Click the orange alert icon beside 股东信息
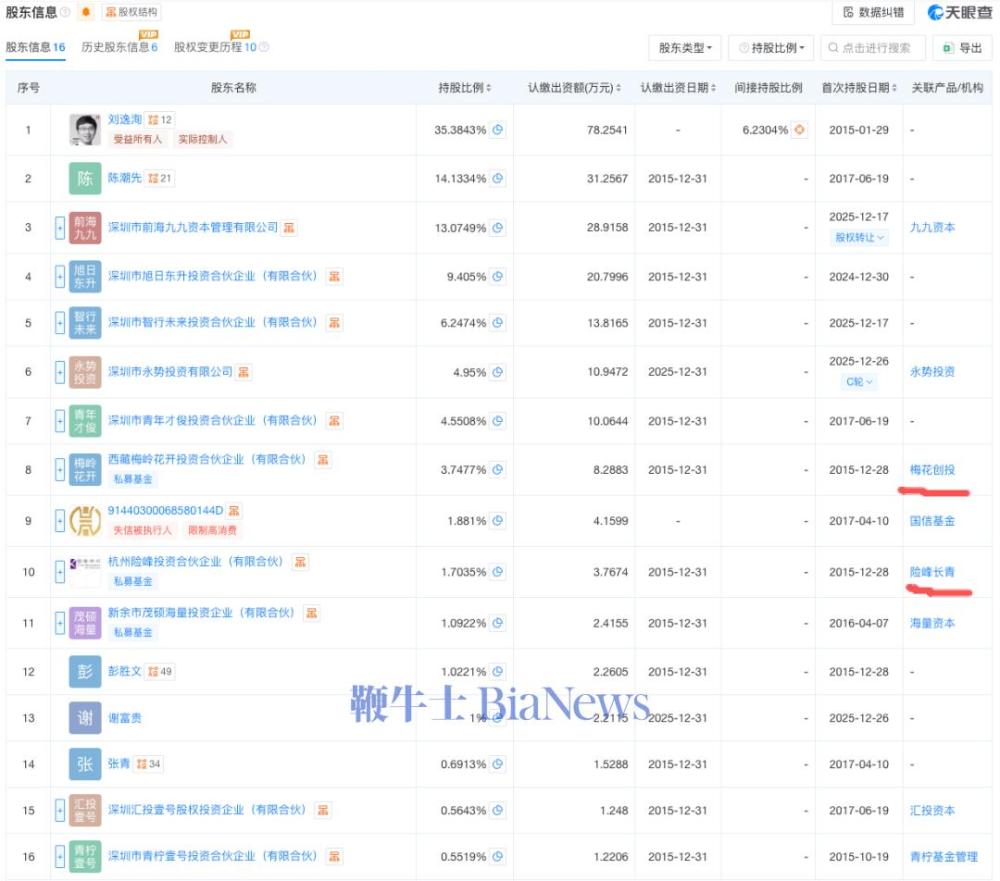This screenshot has width=1000, height=881. (86, 12)
